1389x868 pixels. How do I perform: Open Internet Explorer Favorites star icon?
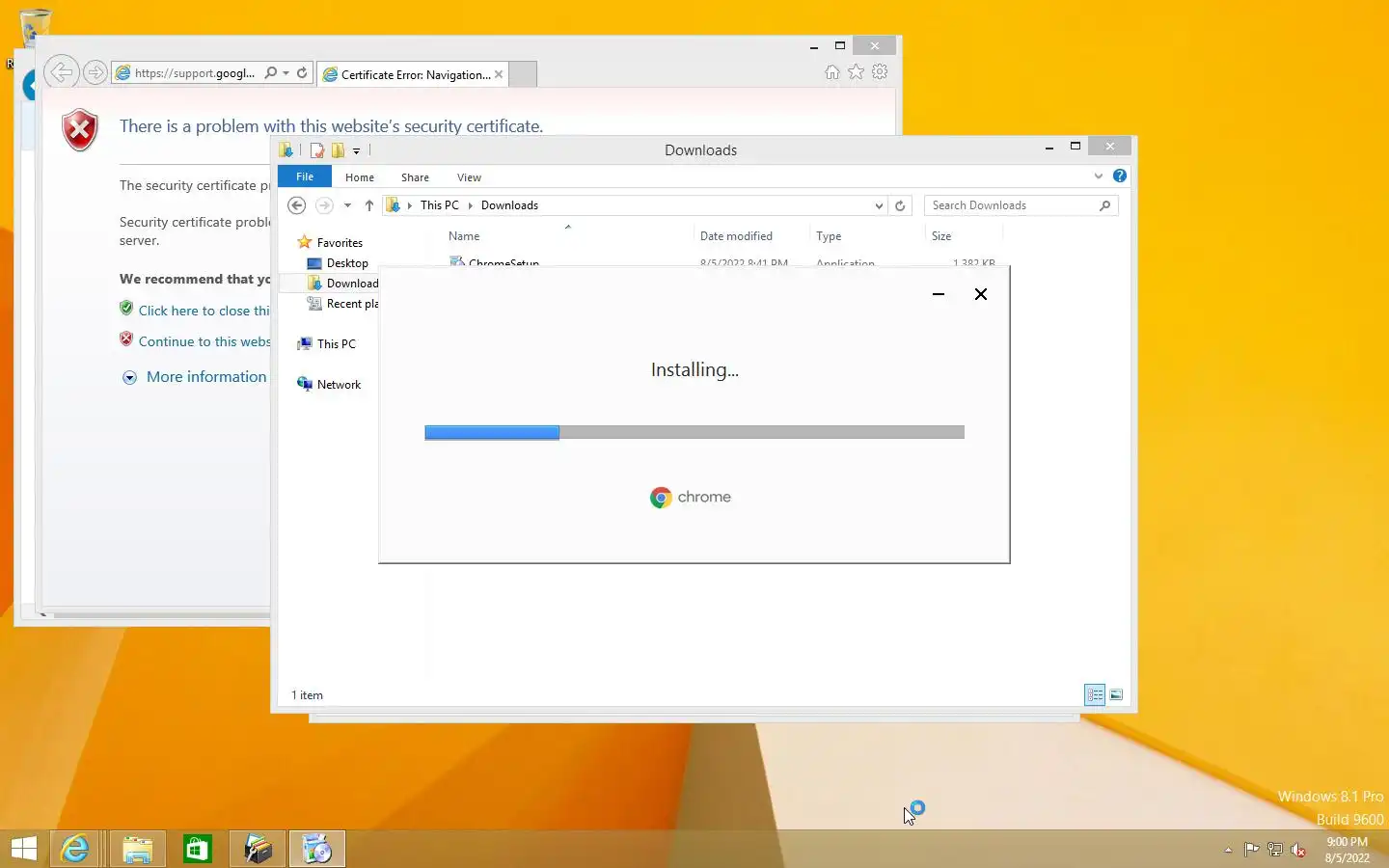pos(856,72)
